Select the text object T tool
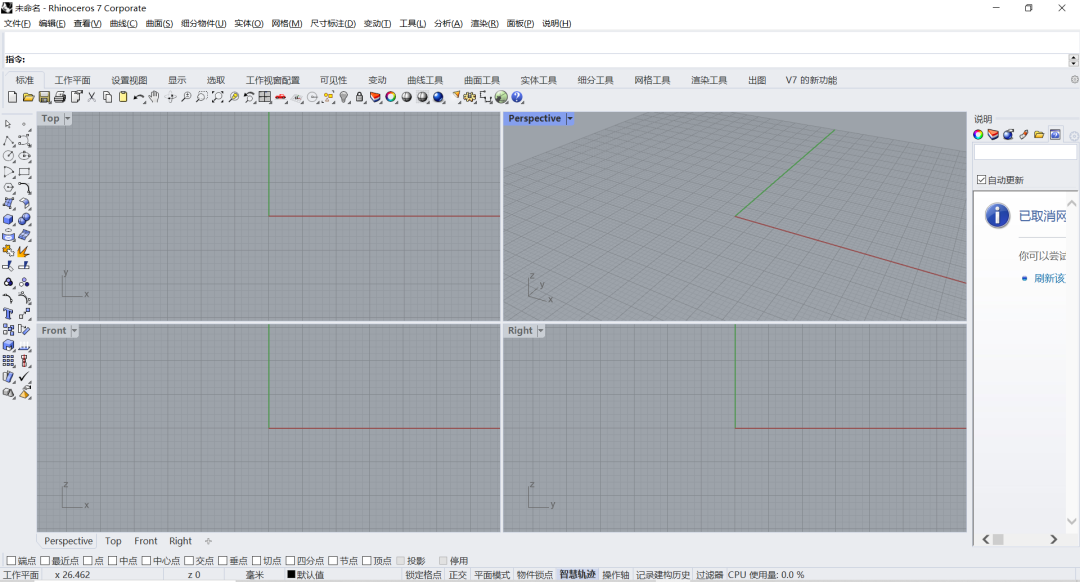The height and width of the screenshot is (582, 1080). click(8, 313)
